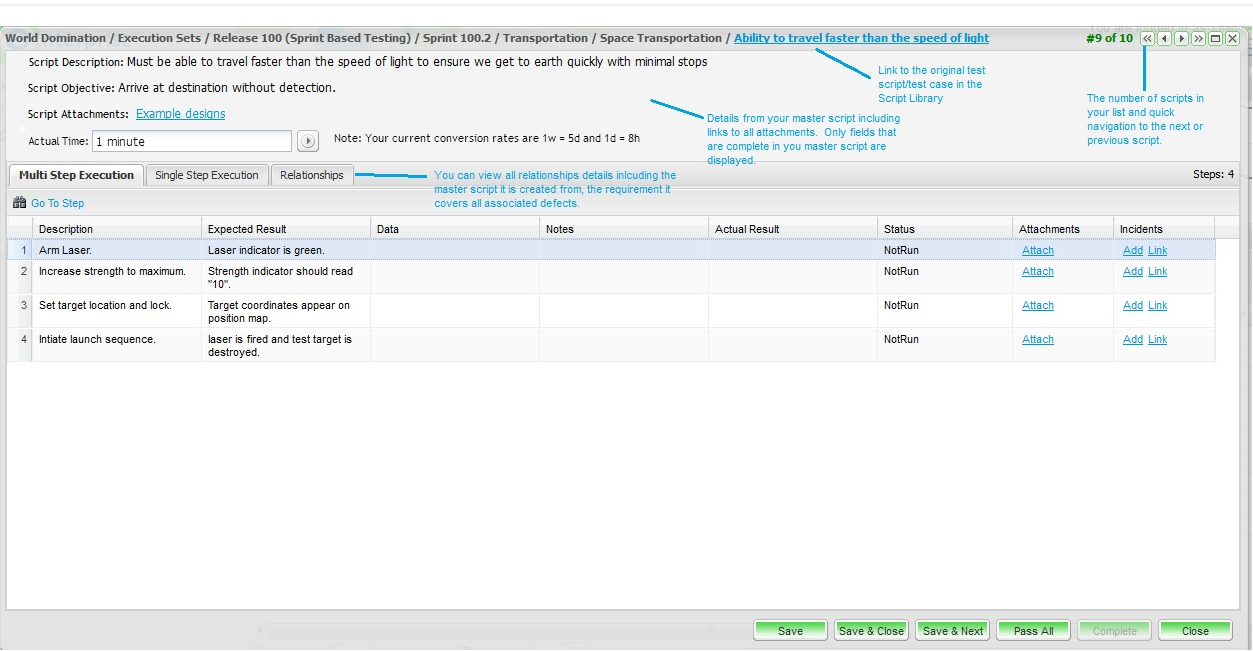
Task: Click the Save & Close button
Action: tap(871, 631)
